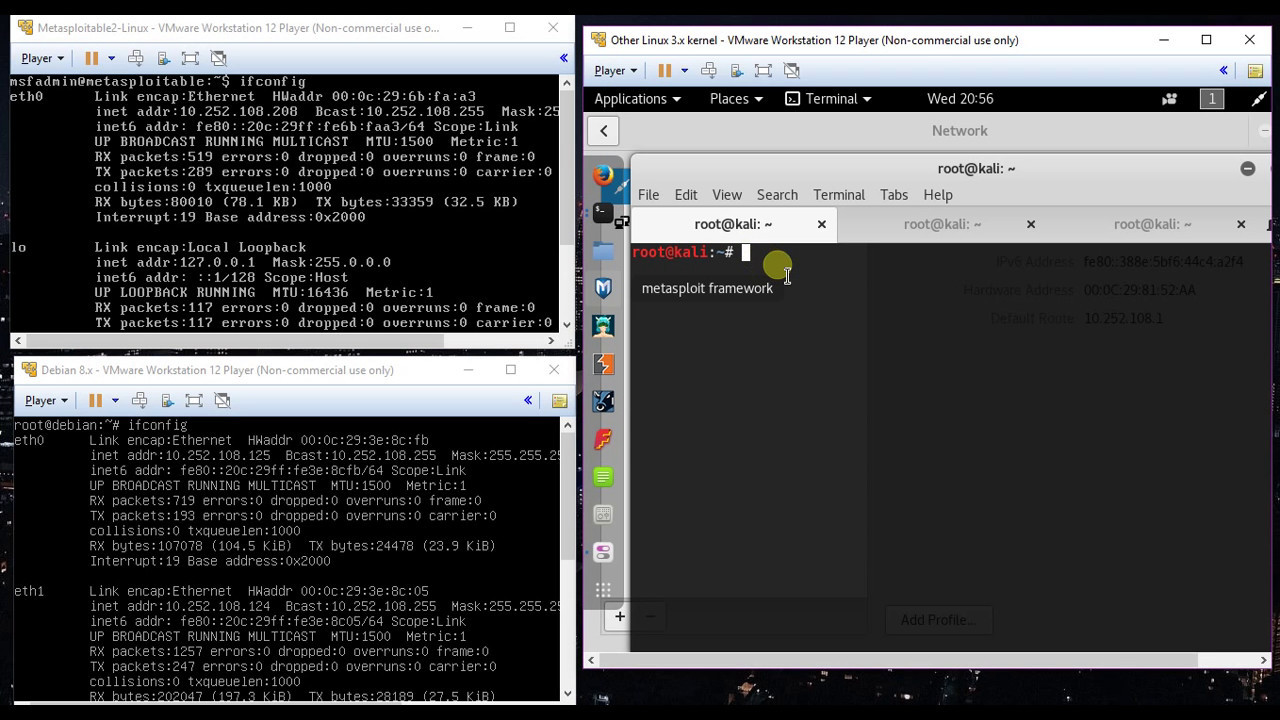
Task: Open the notes icon in Kali VM toolbar
Action: click(1255, 70)
